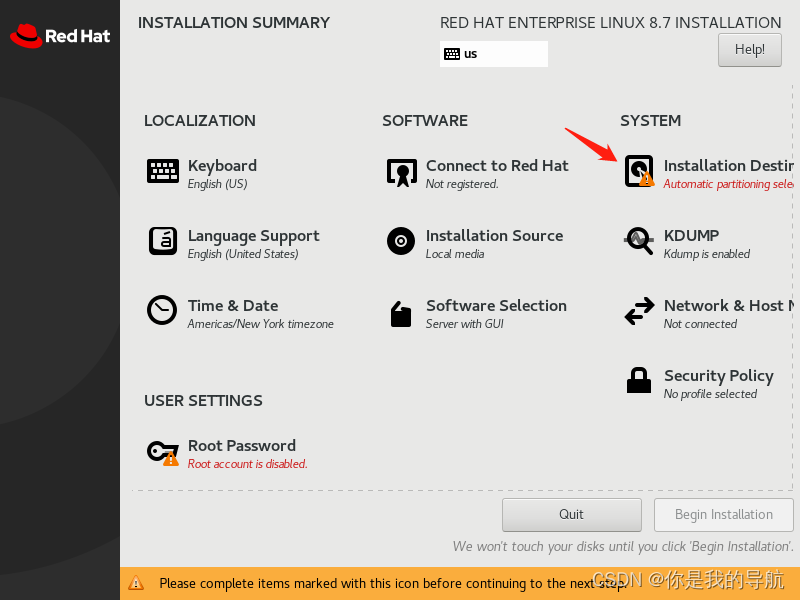This screenshot has height=600, width=800.
Task: Click the 'LOCALIZATION' section heading
Action: point(199,121)
